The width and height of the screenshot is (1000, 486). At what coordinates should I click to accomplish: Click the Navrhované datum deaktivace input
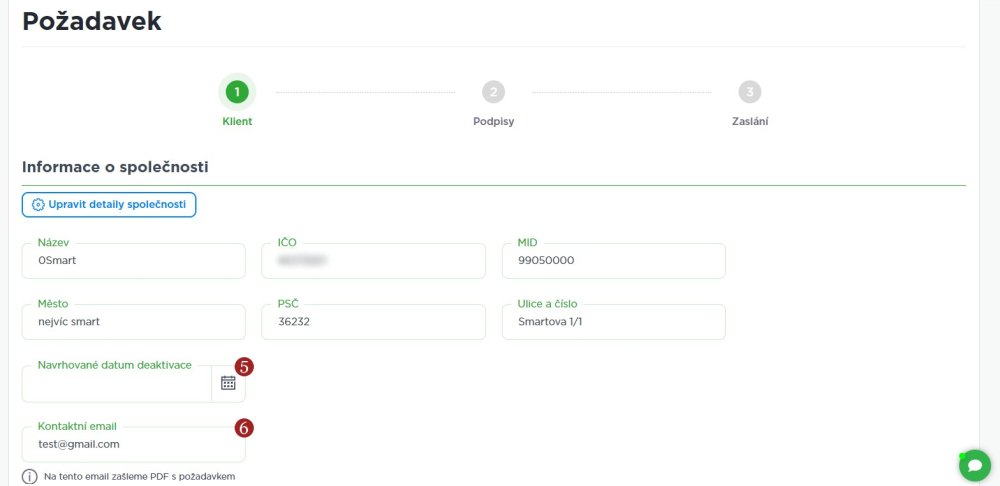pos(116,384)
